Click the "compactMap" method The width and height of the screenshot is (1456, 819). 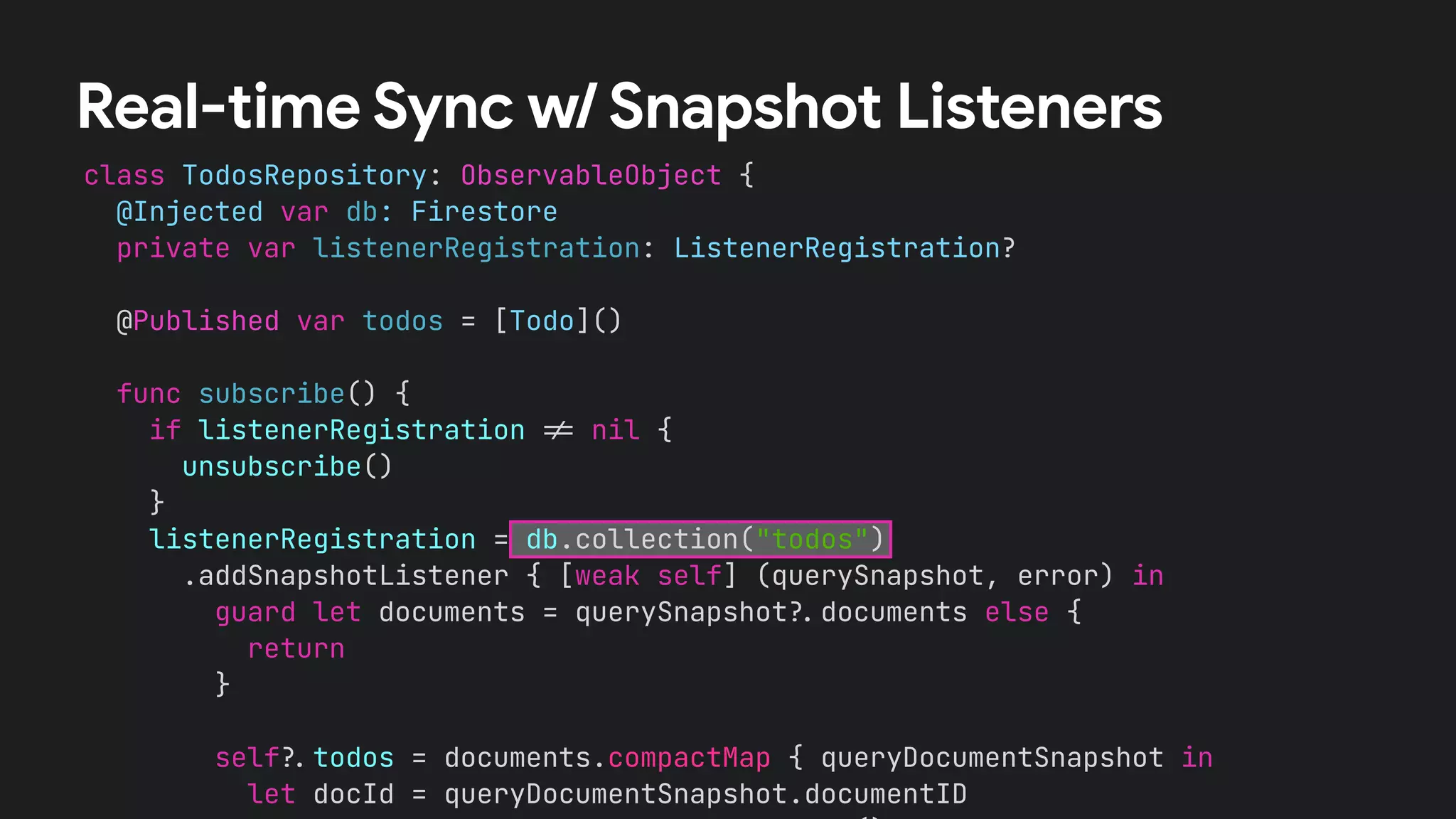click(689, 758)
